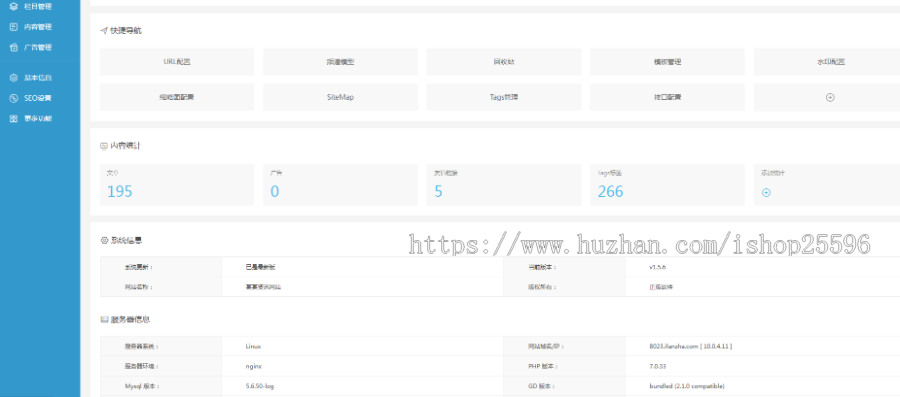Click the 广告 count 0
This screenshot has height=397, width=900.
tap(275, 192)
